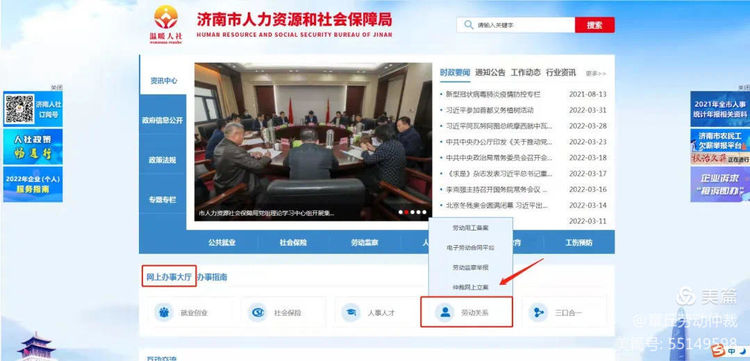Open the 工伤预防 navigation item

click(x=579, y=242)
